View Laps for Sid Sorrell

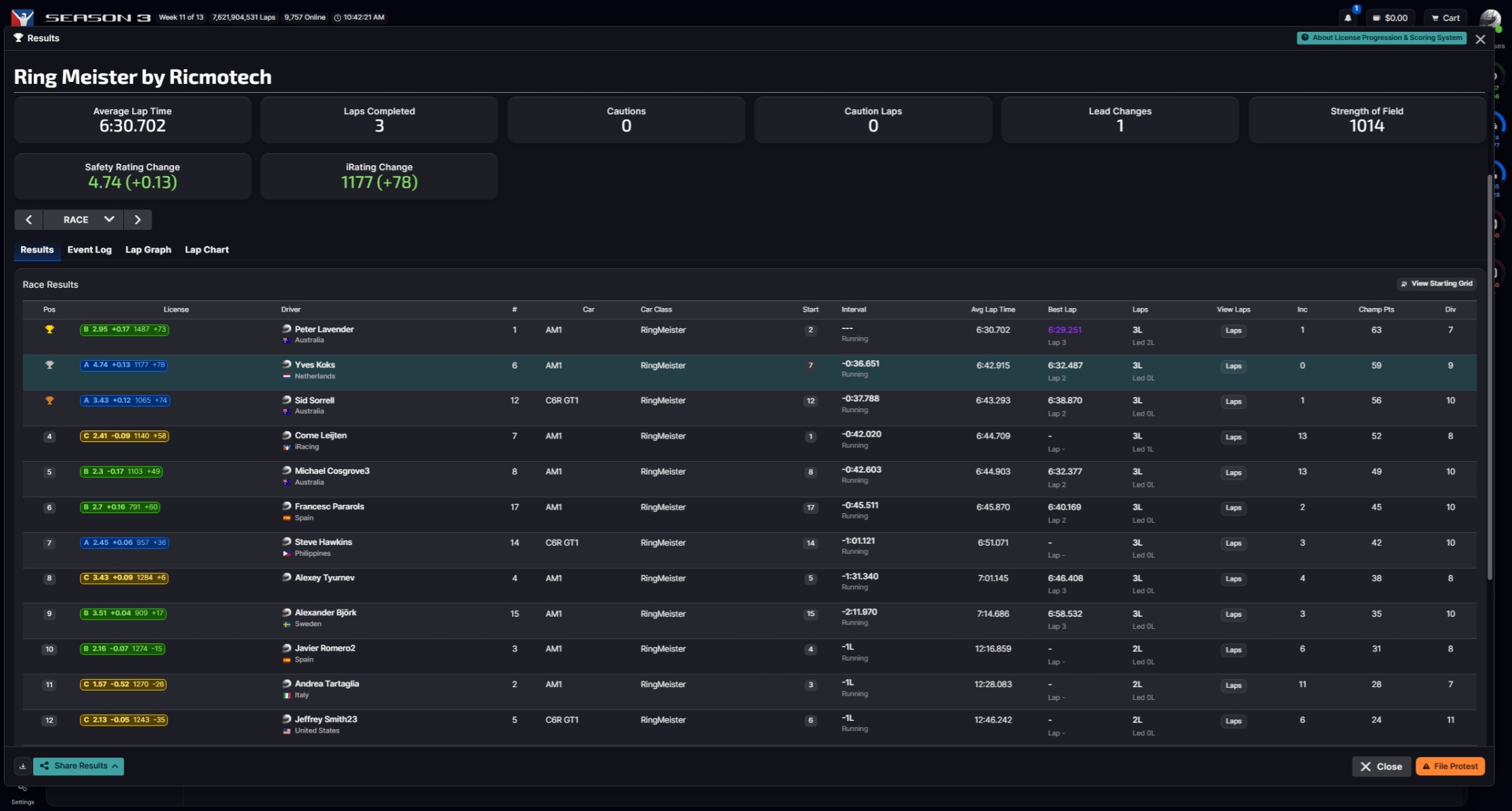1233,401
